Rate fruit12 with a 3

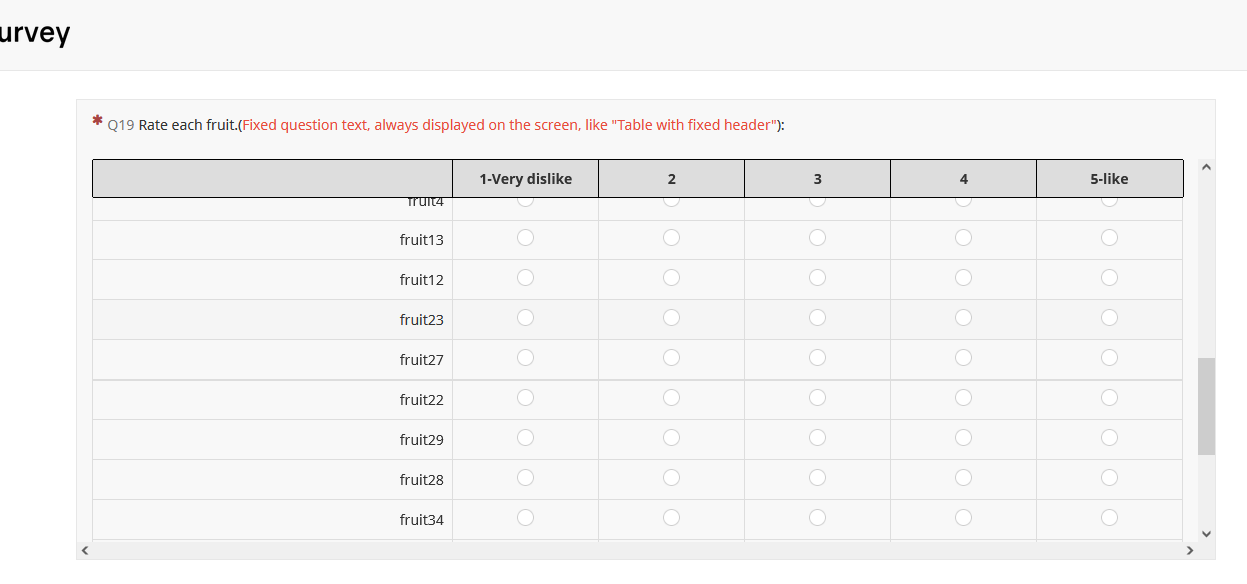coord(817,278)
